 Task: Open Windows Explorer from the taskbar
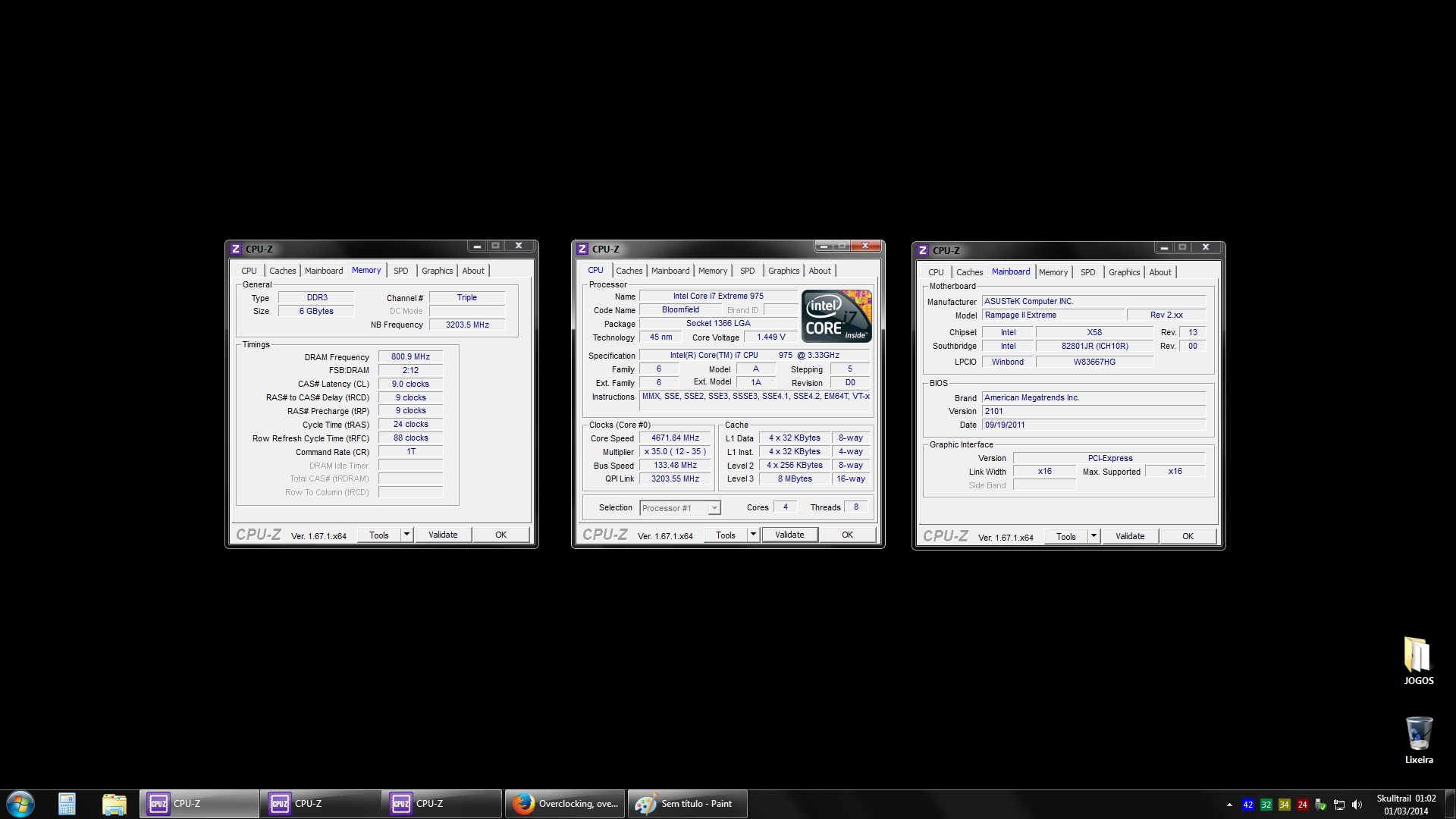click(114, 804)
